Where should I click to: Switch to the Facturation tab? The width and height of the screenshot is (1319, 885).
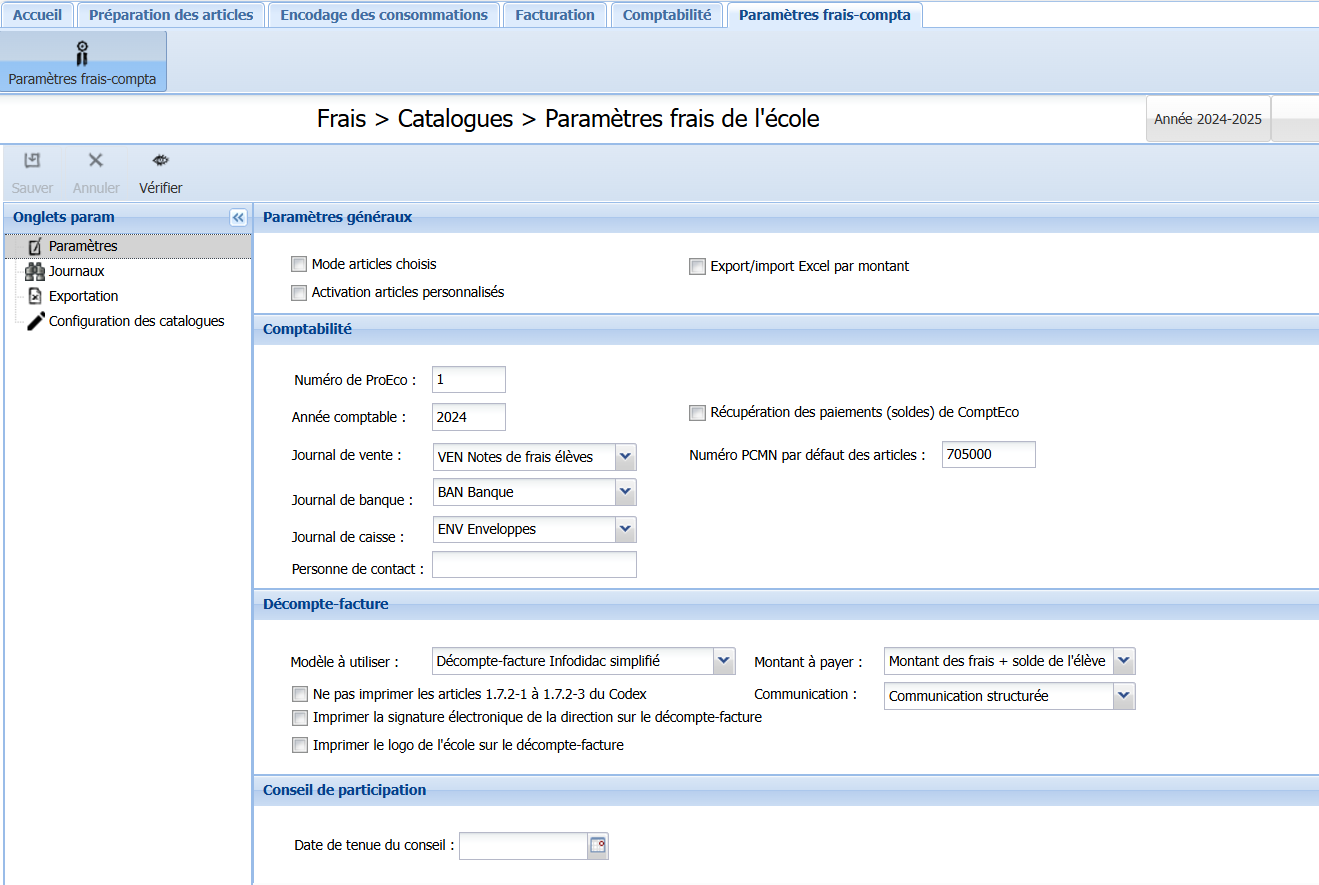coord(554,15)
